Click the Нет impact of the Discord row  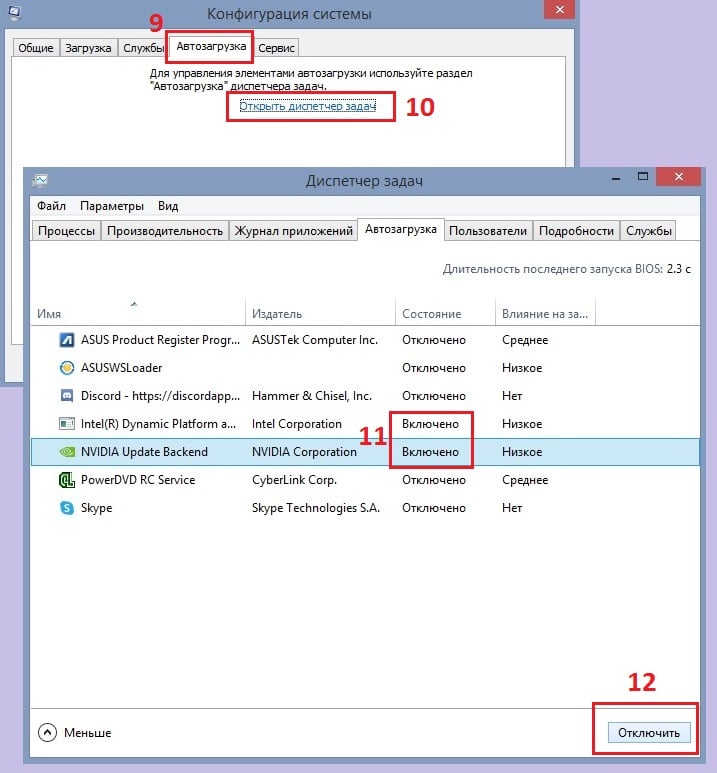point(512,396)
